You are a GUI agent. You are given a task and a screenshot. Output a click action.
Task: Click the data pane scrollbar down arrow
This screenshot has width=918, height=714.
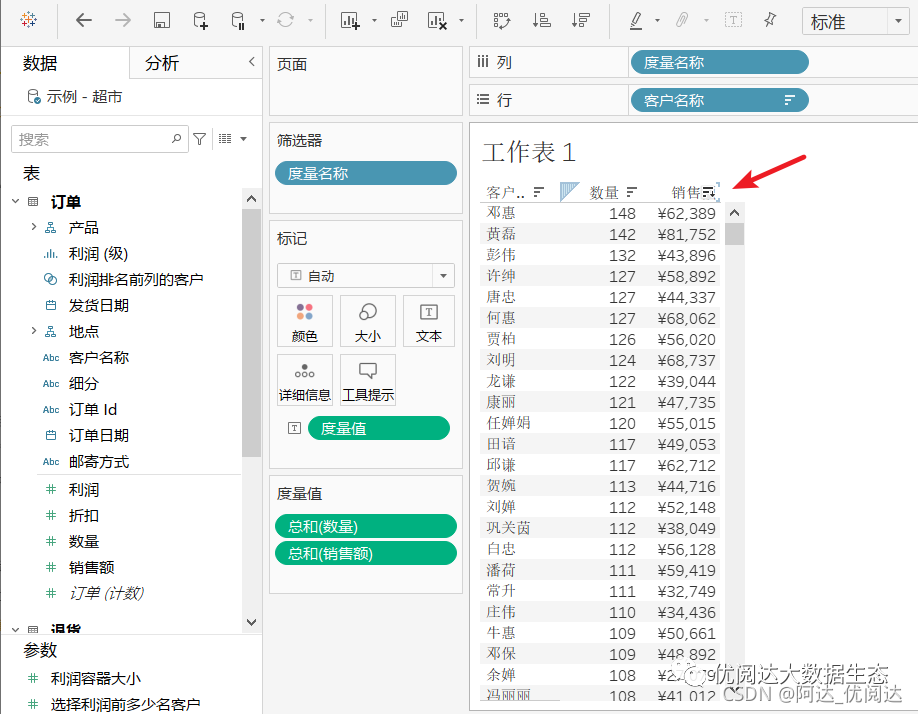click(251, 622)
